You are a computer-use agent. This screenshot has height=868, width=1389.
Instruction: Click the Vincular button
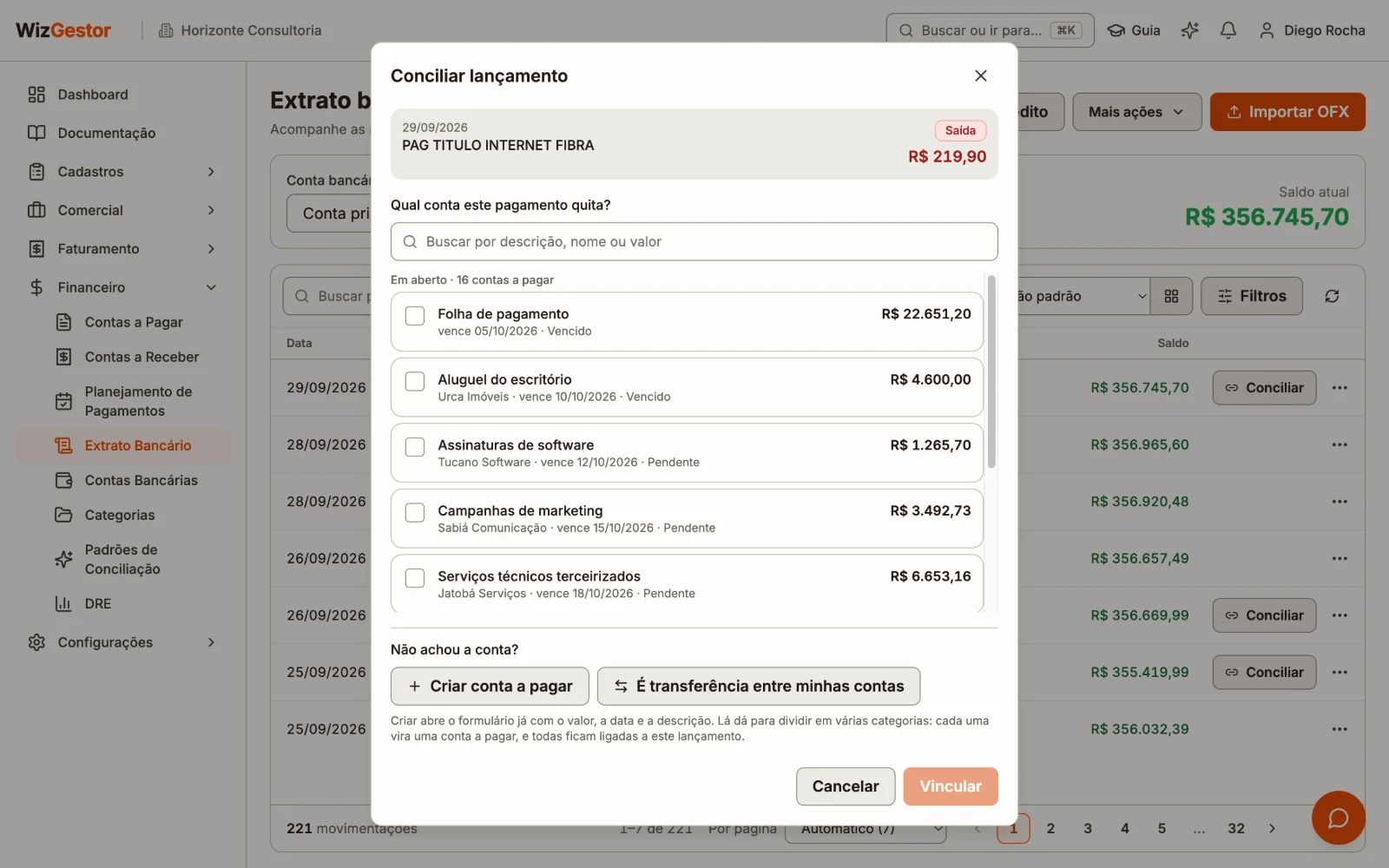coord(951,786)
